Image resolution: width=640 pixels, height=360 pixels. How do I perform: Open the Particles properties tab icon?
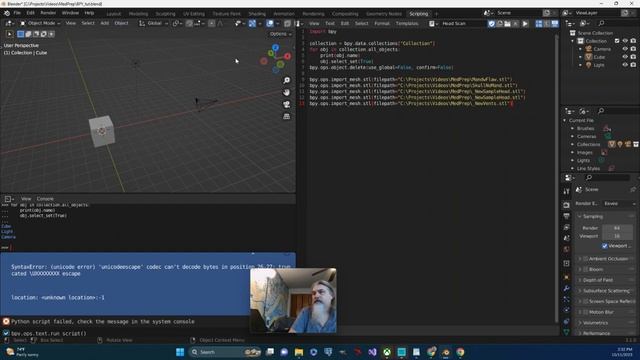point(566,299)
